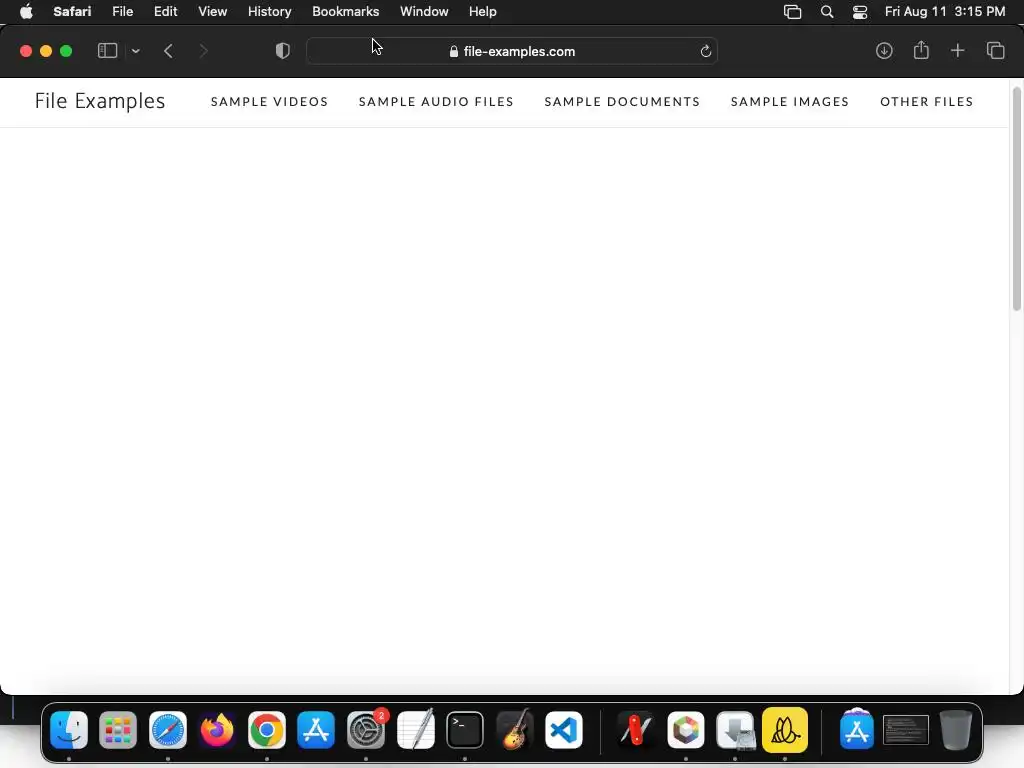The width and height of the screenshot is (1024, 768).
Task: Open the Apple menu
Action: point(26,12)
